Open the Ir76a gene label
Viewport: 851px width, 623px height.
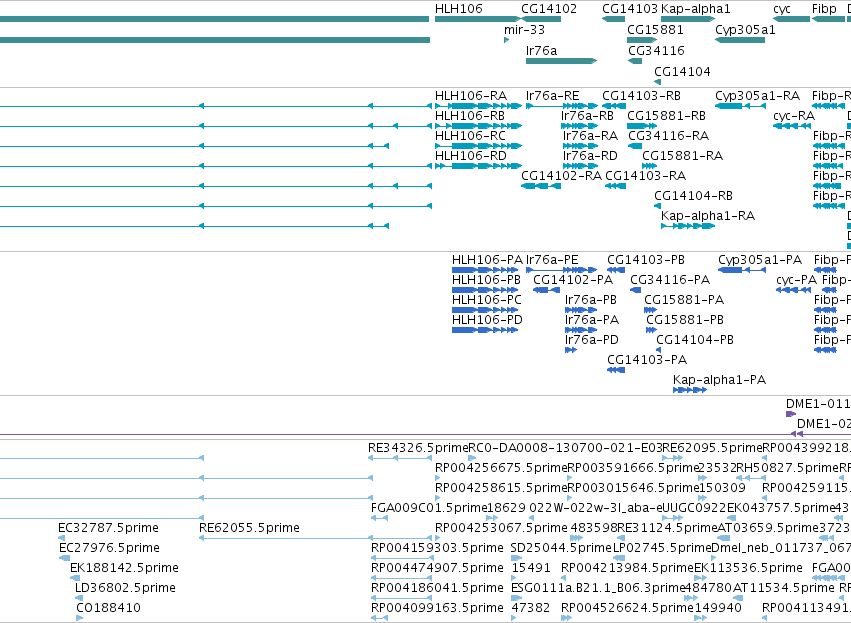542,50
